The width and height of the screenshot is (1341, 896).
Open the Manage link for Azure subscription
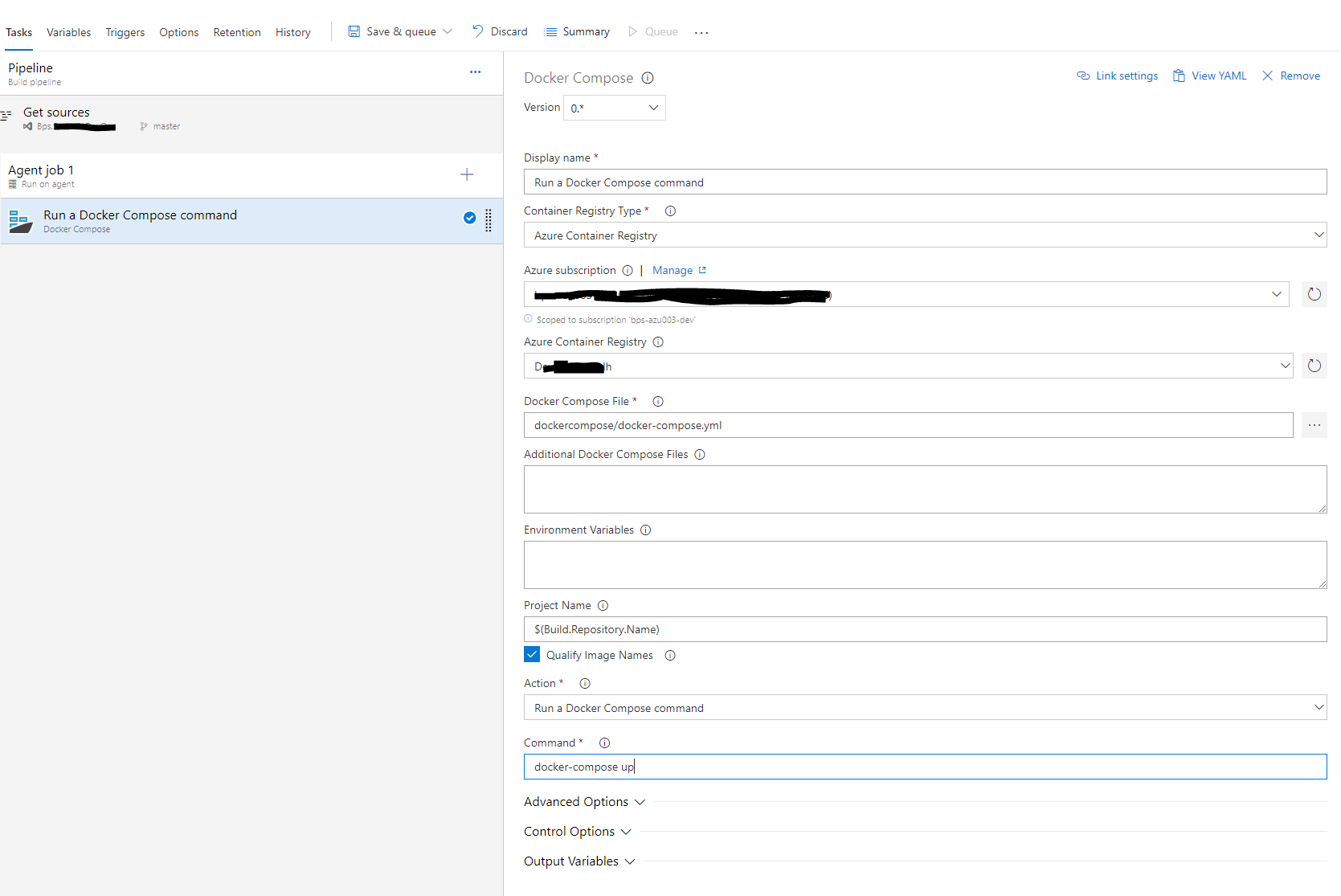(673, 270)
